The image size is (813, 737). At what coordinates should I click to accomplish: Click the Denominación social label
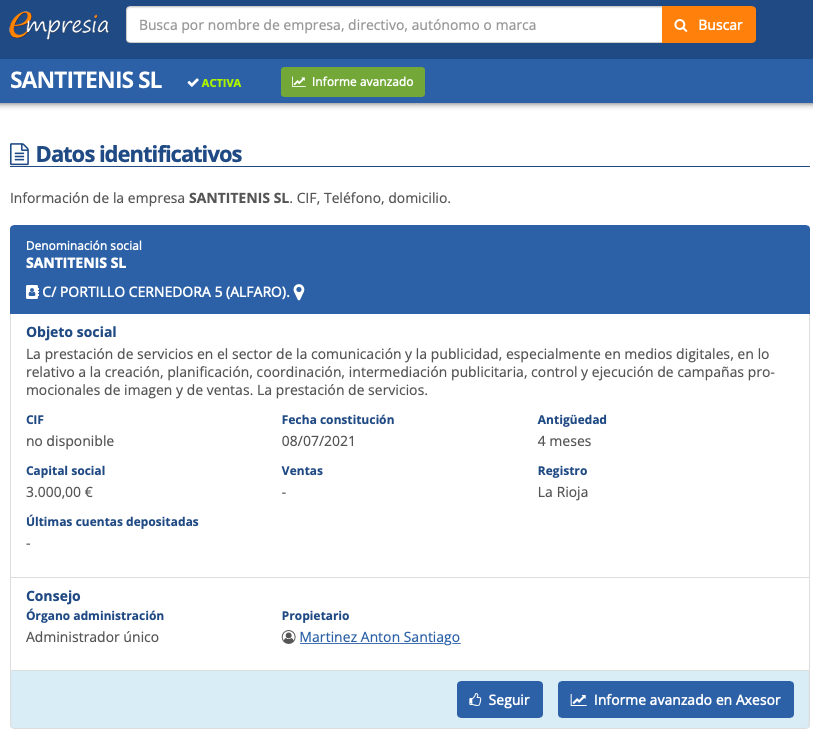[84, 246]
